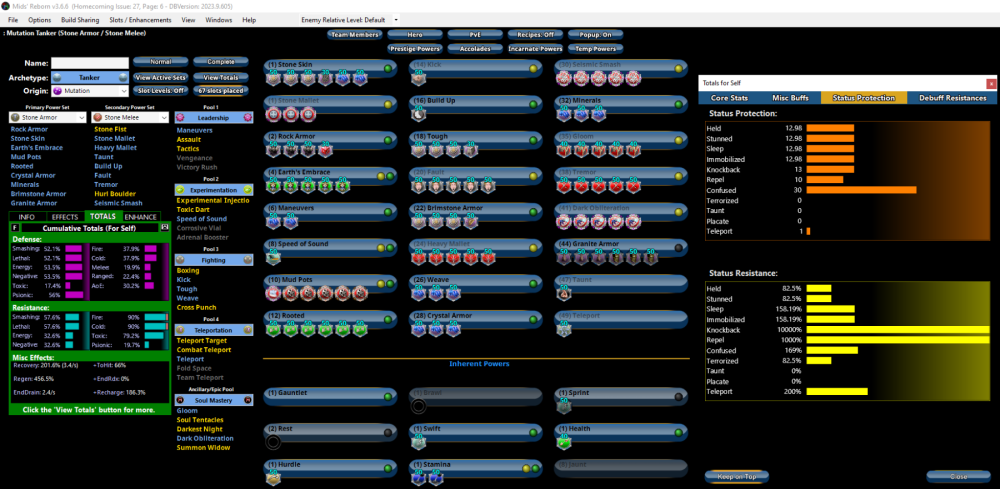
Task: Open the Archetype Tanker dropdown
Action: pyautogui.click(x=90, y=77)
